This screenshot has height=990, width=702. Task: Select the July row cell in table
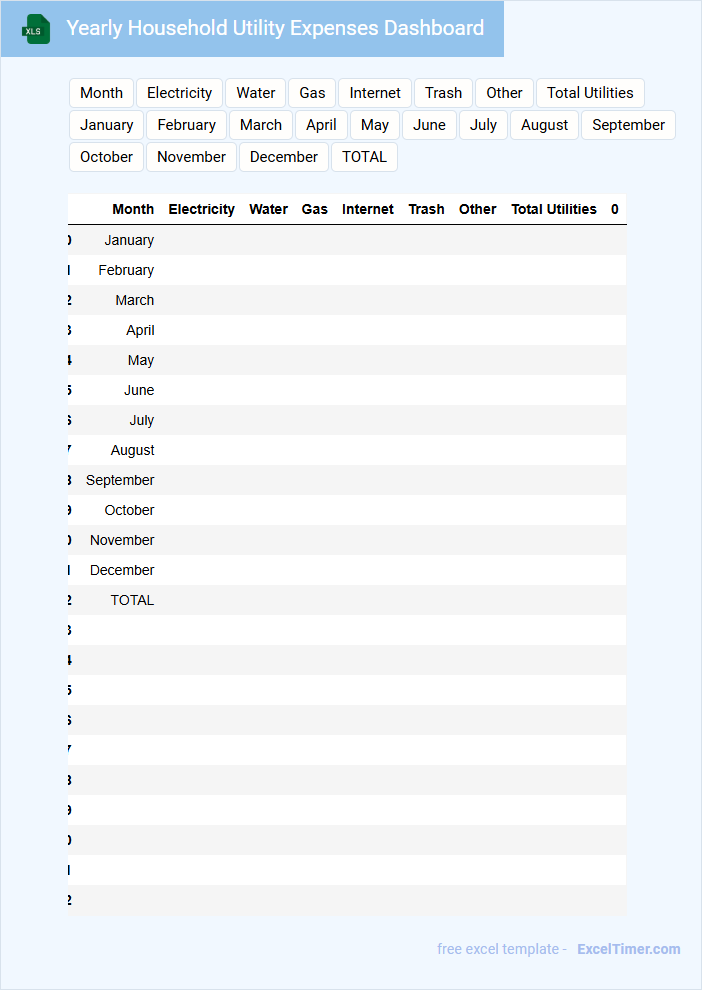click(x=141, y=420)
